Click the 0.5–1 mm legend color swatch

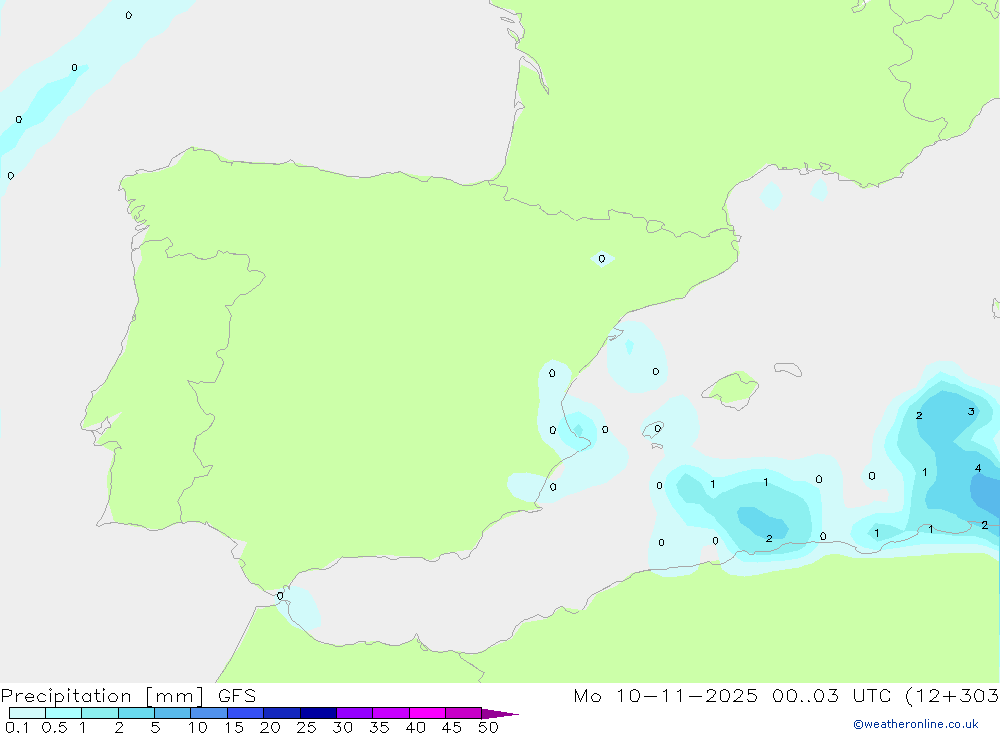point(63,713)
